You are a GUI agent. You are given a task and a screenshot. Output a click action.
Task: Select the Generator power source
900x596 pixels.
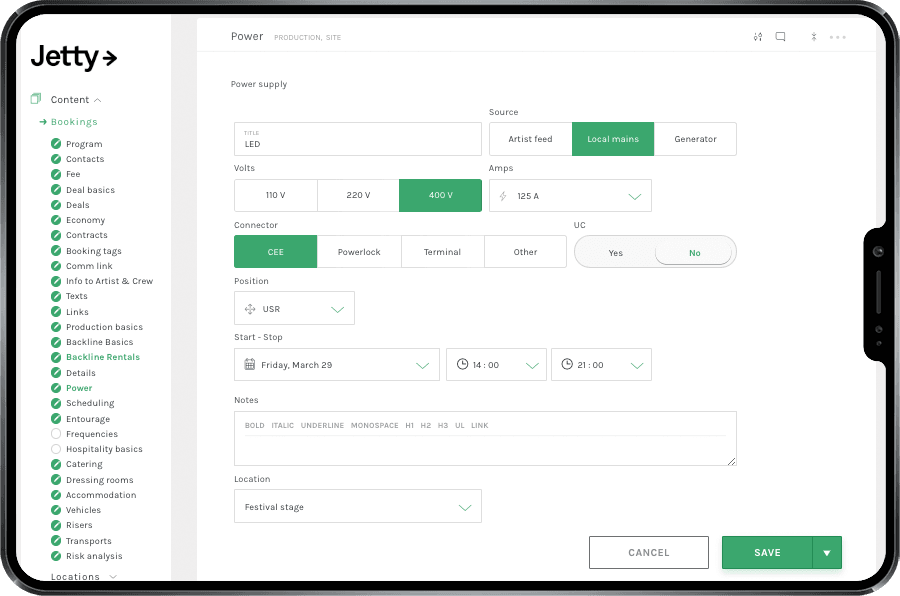click(x=696, y=139)
